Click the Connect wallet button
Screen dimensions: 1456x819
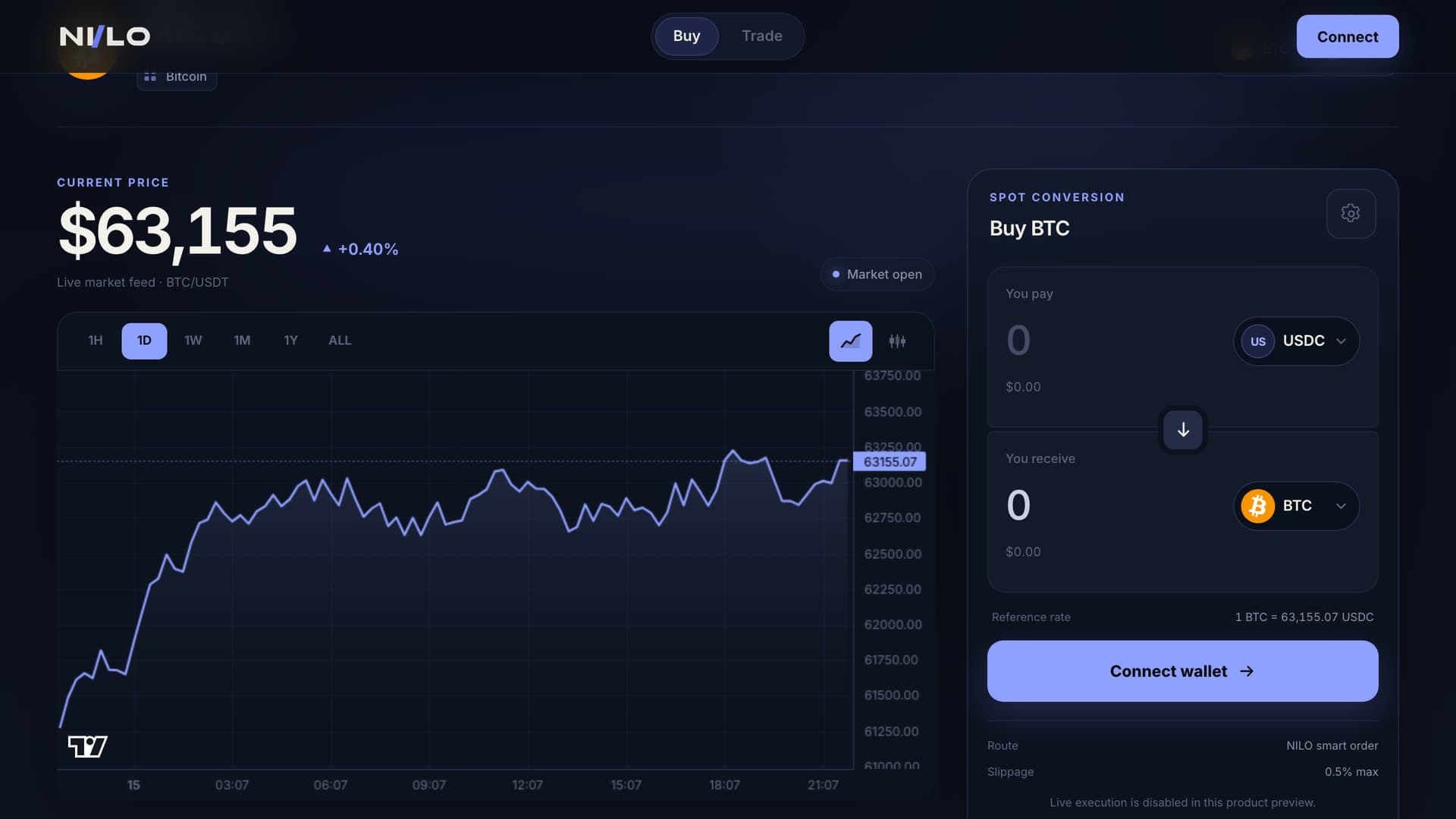[x=1182, y=671]
